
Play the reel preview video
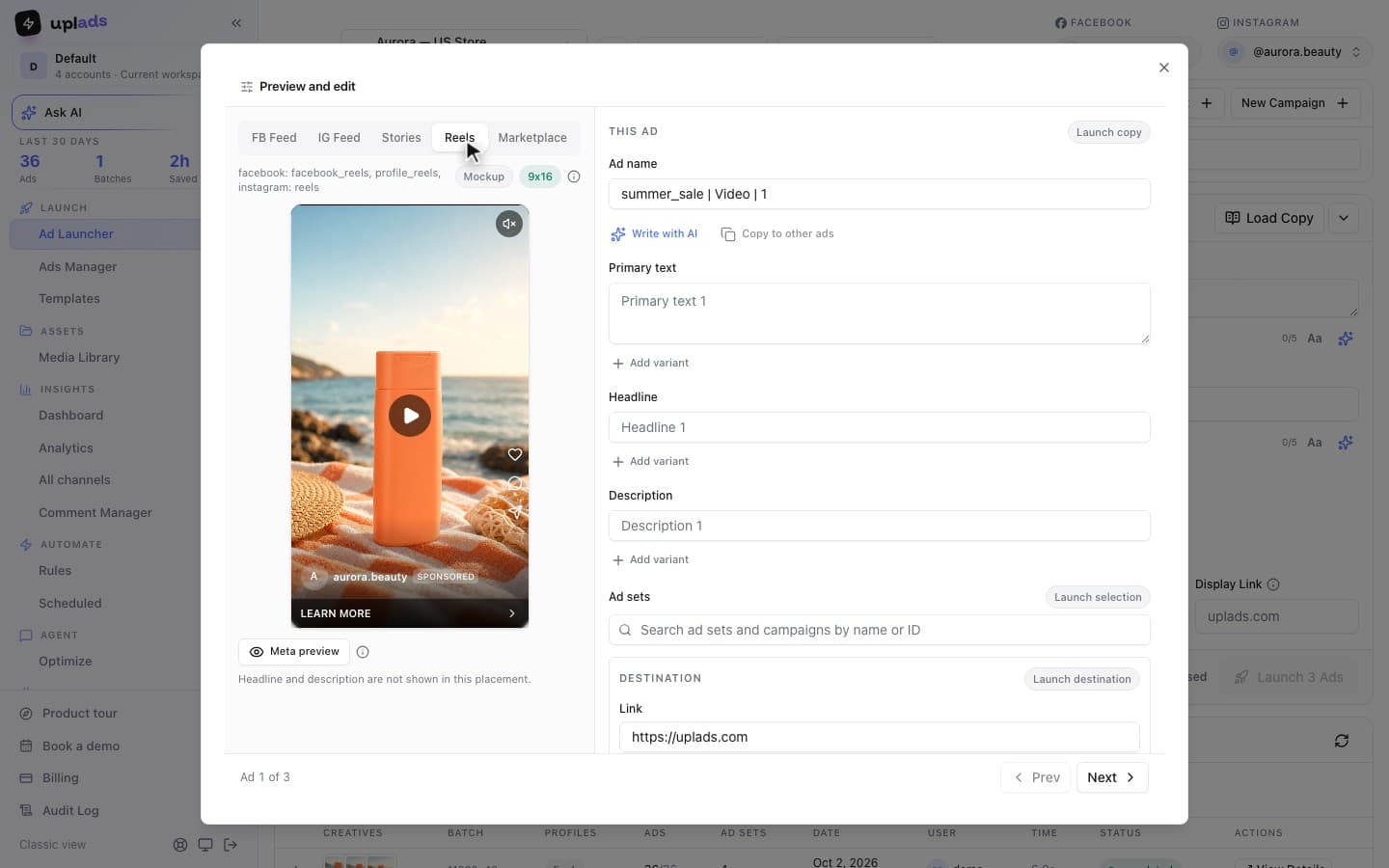pos(410,416)
